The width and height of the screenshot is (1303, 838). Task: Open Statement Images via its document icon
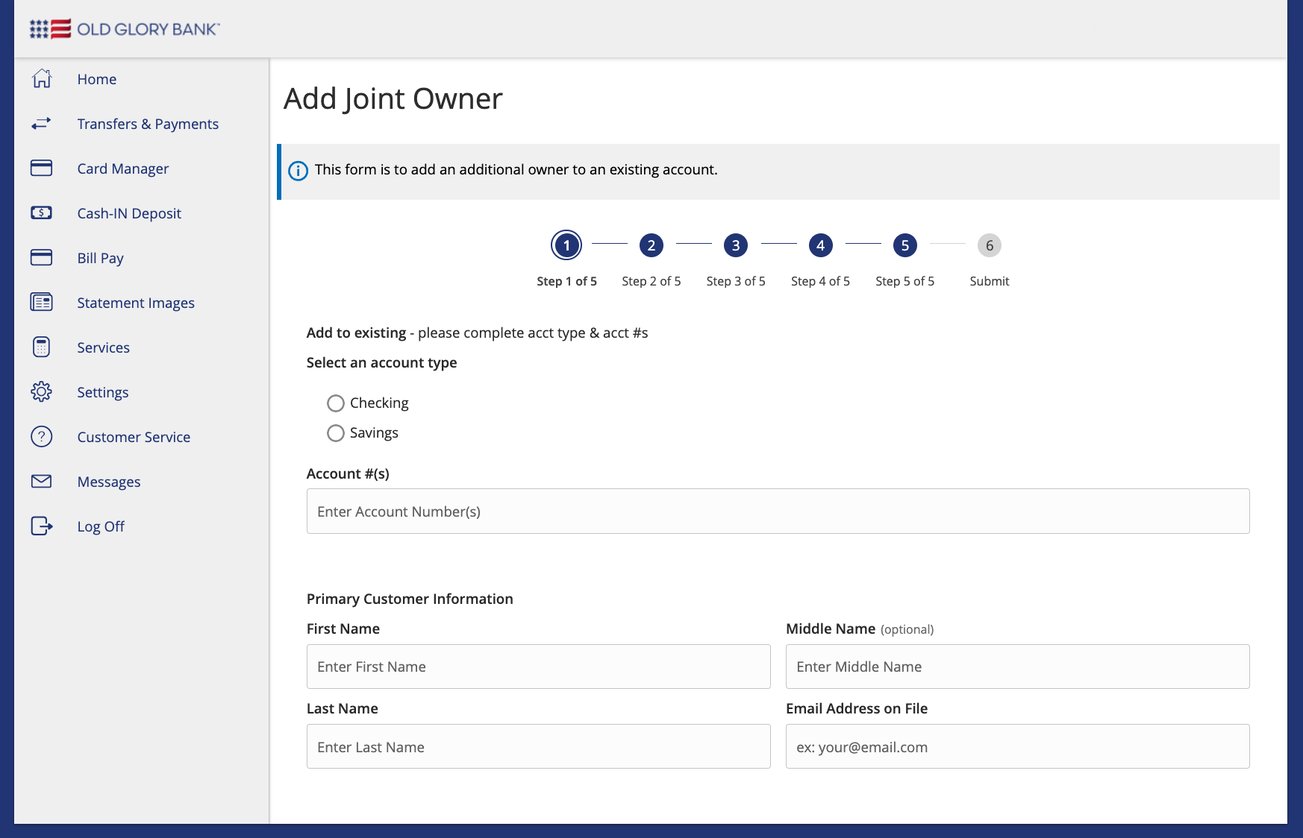point(41,301)
